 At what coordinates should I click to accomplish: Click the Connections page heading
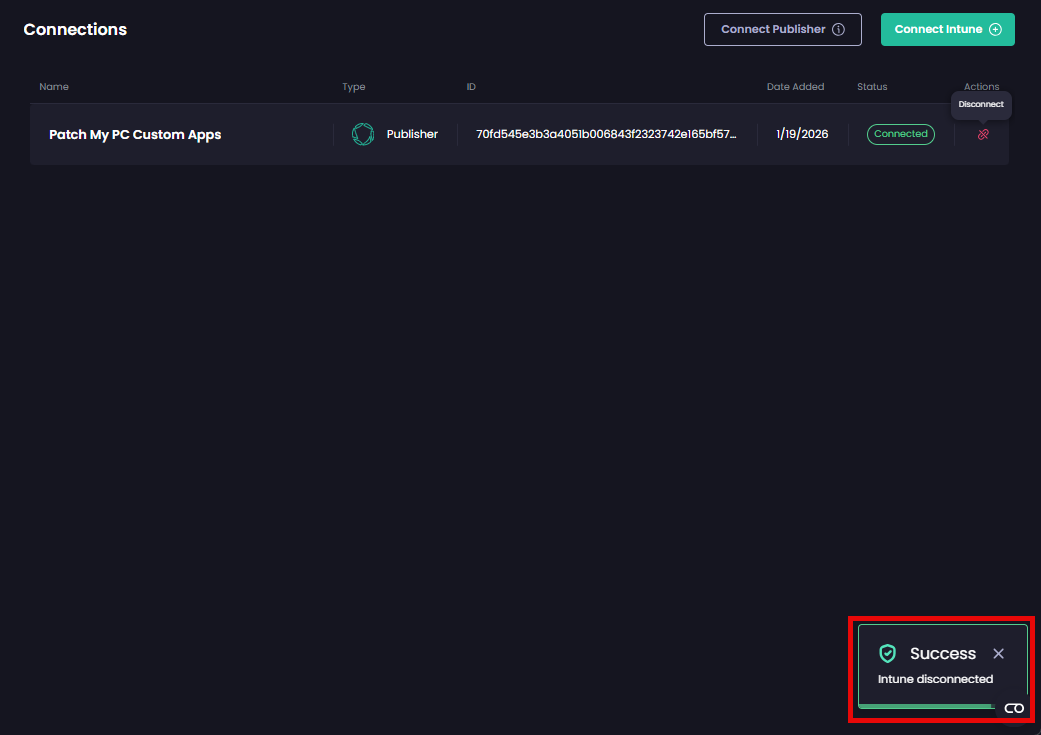[75, 29]
